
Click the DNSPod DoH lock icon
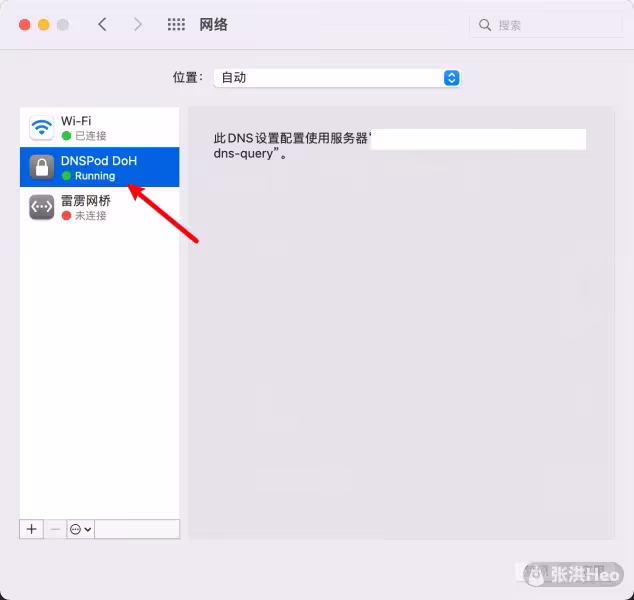(x=41, y=167)
